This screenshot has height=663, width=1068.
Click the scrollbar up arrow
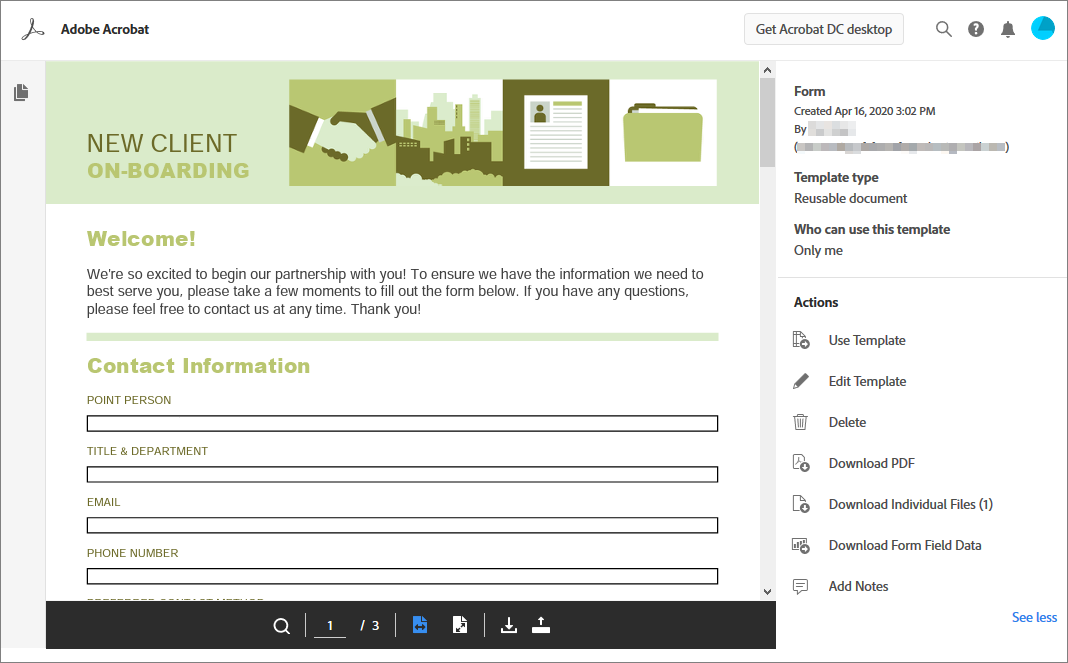[x=767, y=68]
